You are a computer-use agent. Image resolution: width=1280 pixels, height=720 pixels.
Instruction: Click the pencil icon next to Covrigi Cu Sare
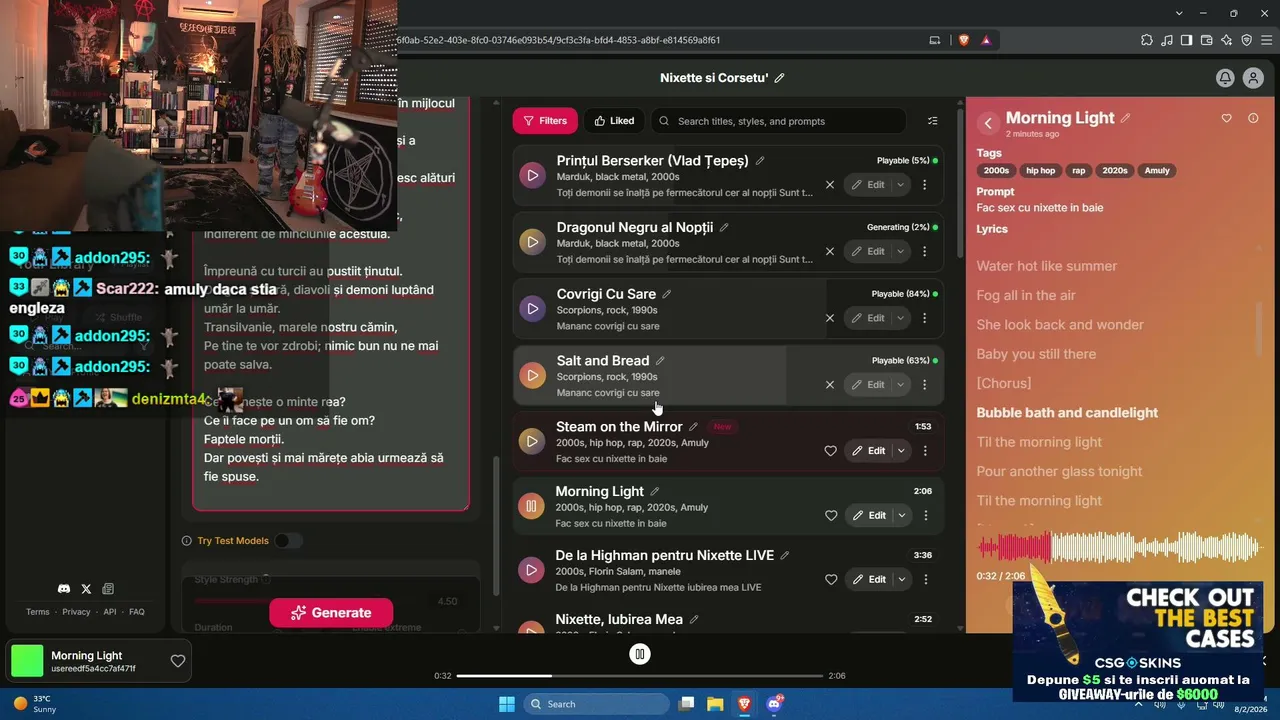tap(667, 294)
